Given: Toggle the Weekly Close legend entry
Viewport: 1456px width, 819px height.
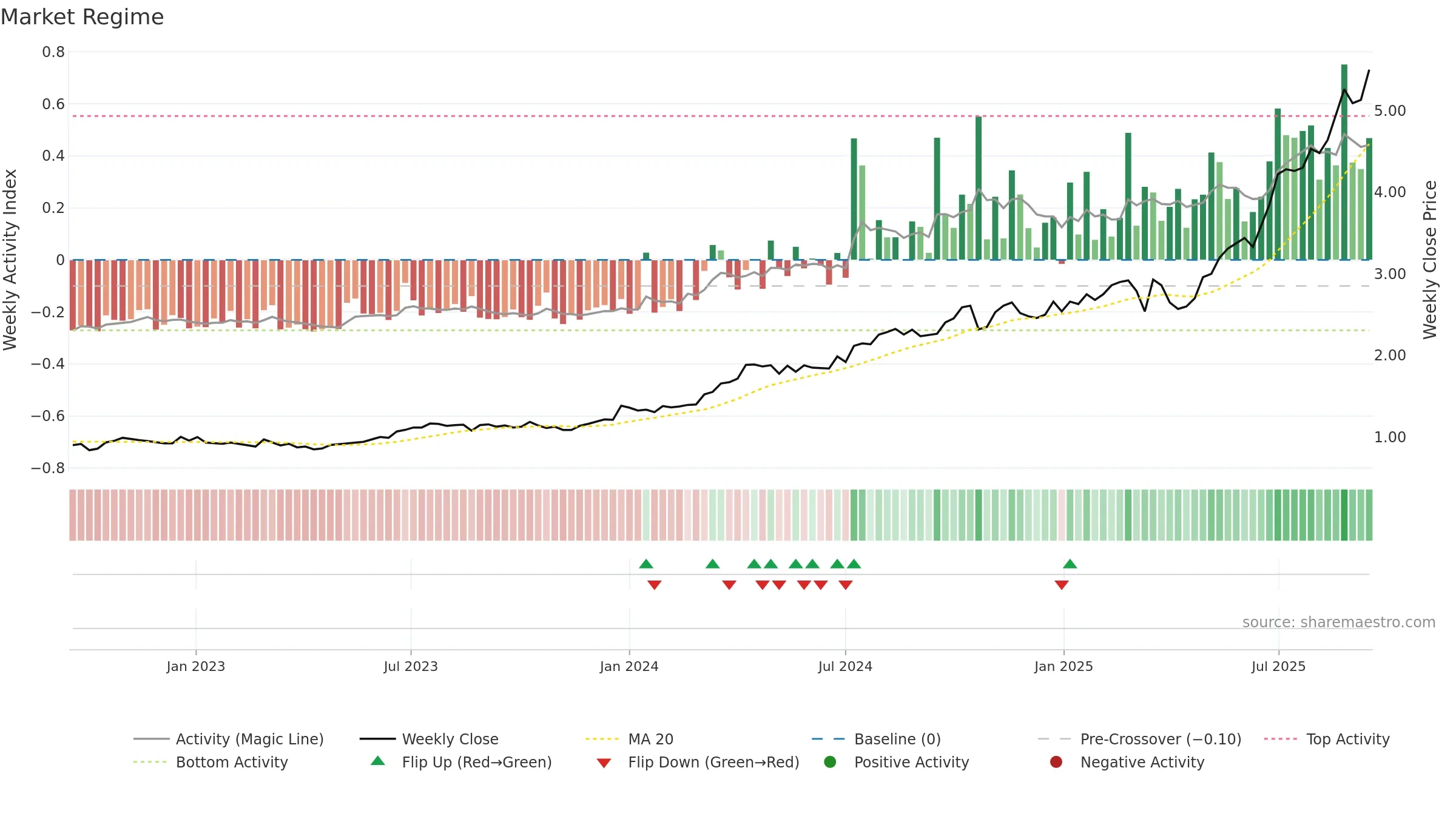Looking at the screenshot, I should pos(429,739).
